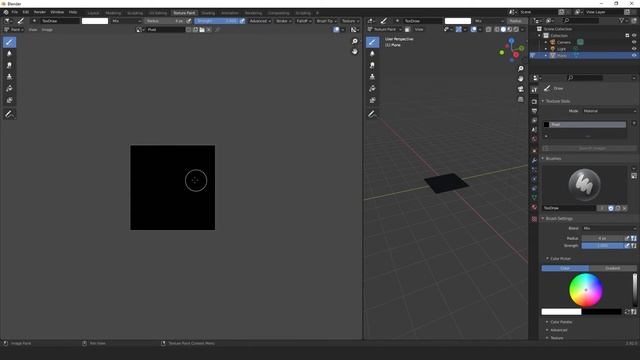Select the Soften tool in the image editor
Viewport: 640px width, 360px height.
coord(9,53)
